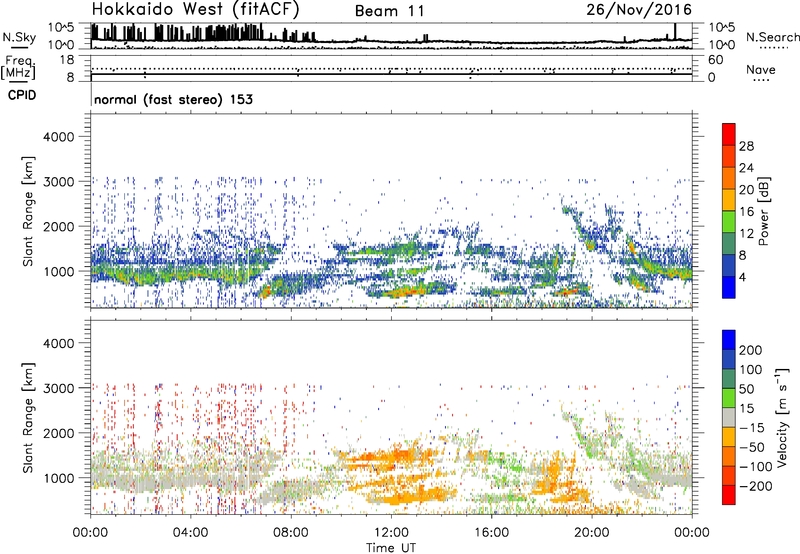Viewport: 800px width, 554px height.
Task: Pick the red segment of Velocity color bar
Action: click(729, 495)
